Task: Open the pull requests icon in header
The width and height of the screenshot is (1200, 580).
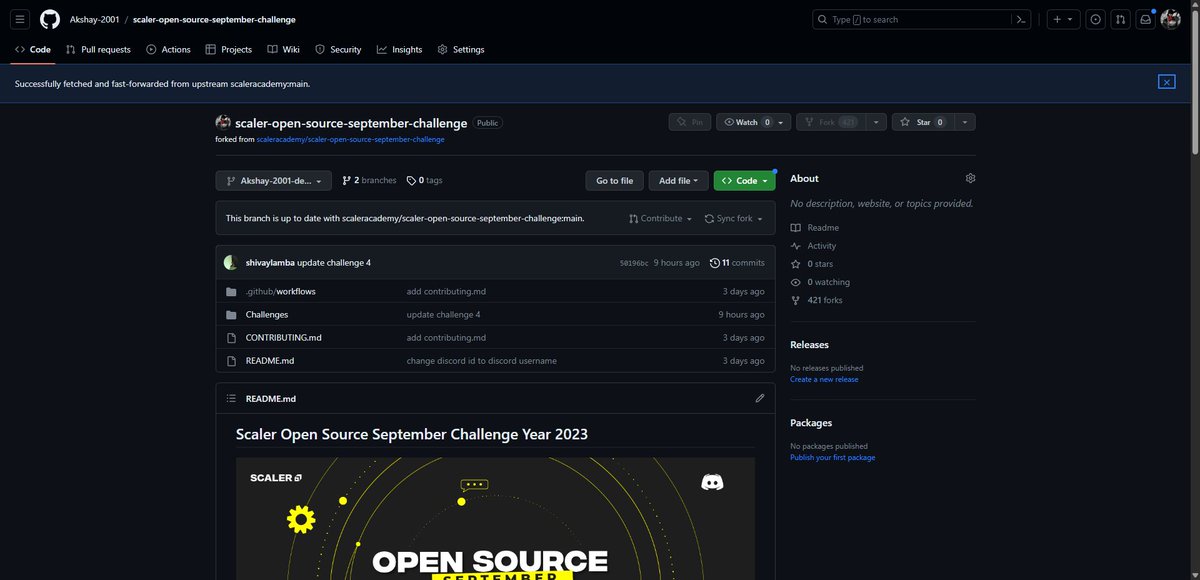Action: [1120, 19]
